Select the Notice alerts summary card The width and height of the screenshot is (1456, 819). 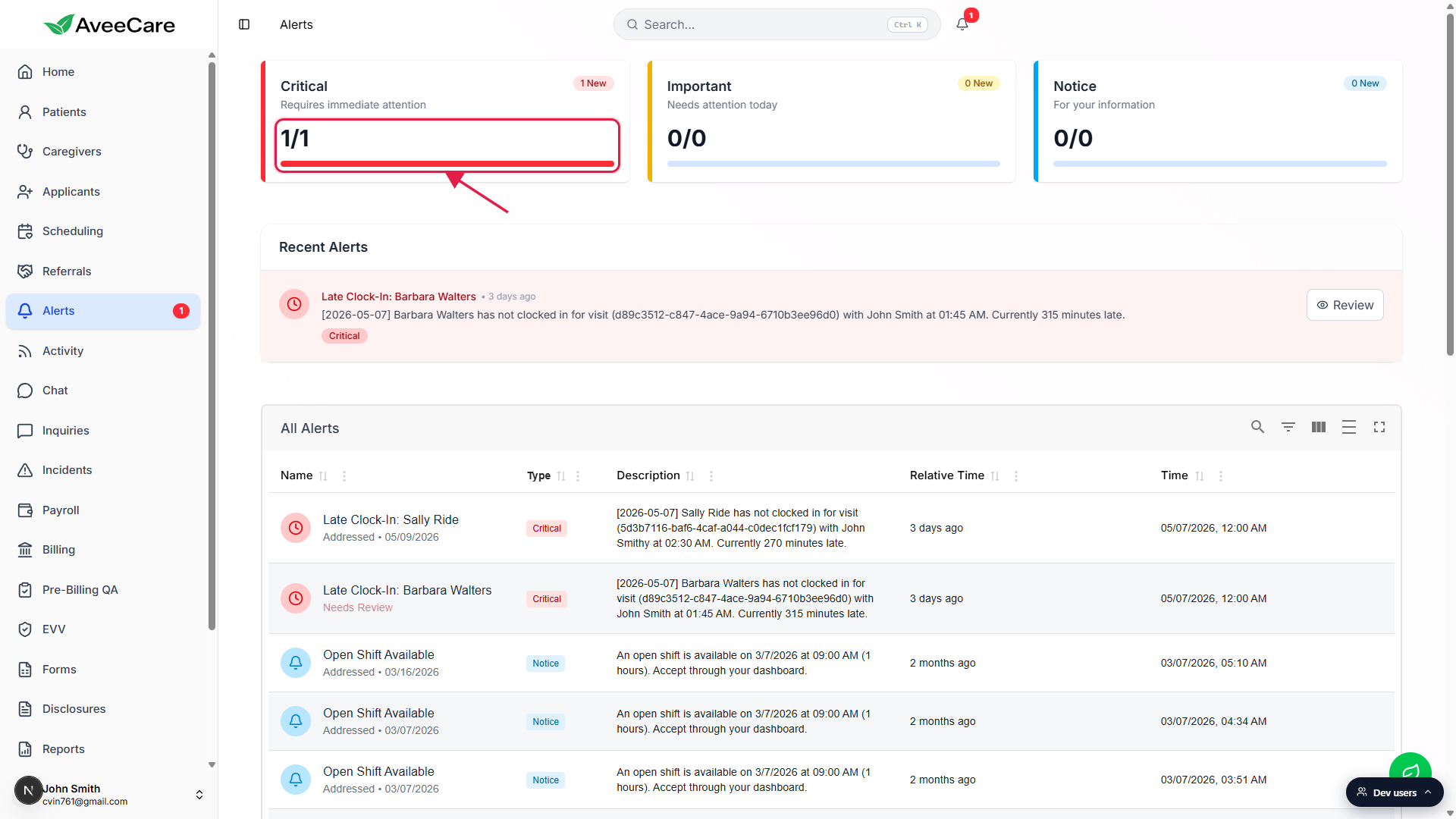(1218, 121)
